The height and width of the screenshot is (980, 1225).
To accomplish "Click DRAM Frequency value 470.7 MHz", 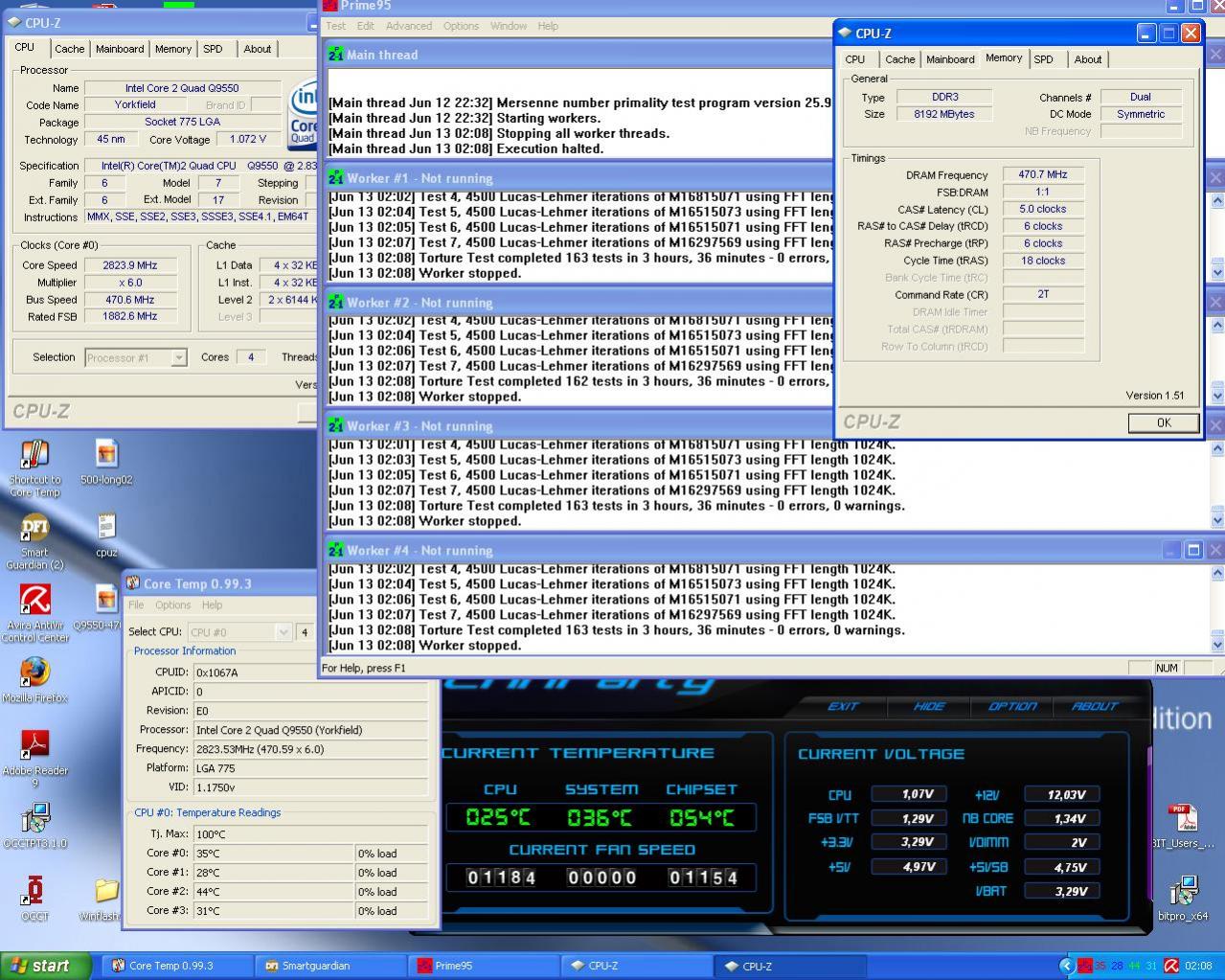I will [1043, 174].
